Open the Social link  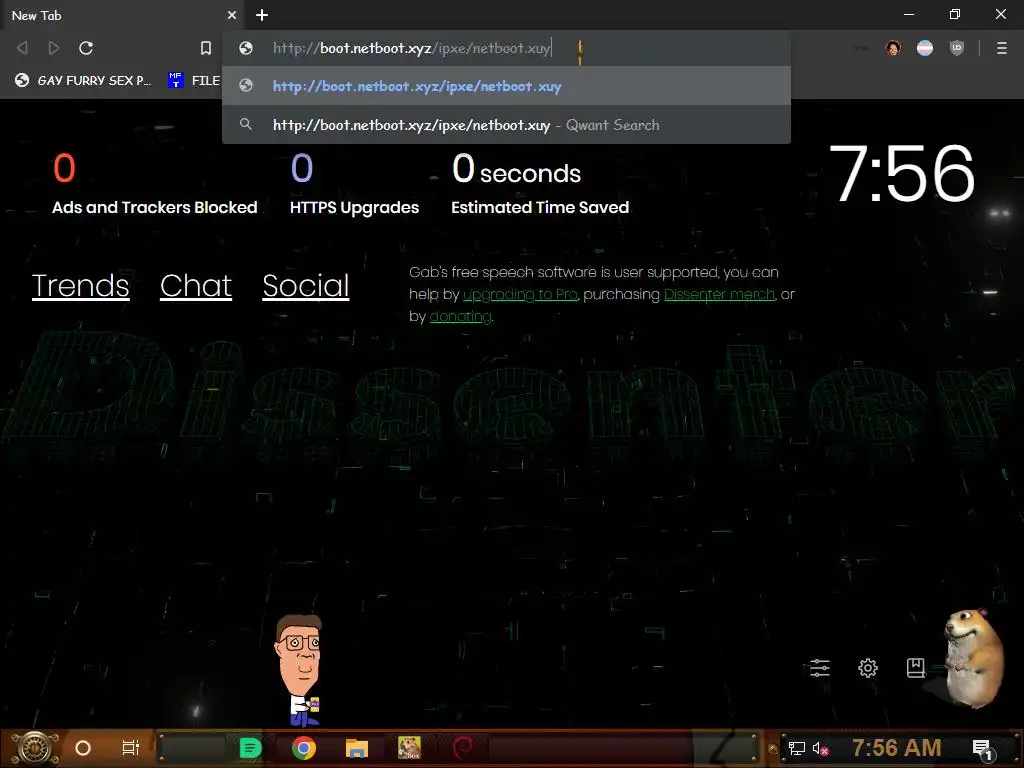pos(306,285)
